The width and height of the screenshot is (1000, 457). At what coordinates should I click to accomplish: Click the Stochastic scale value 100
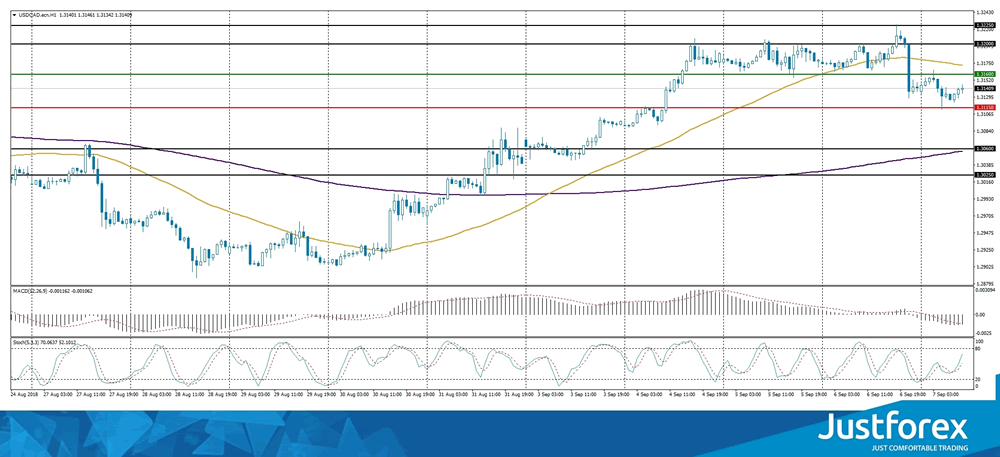[x=978, y=342]
